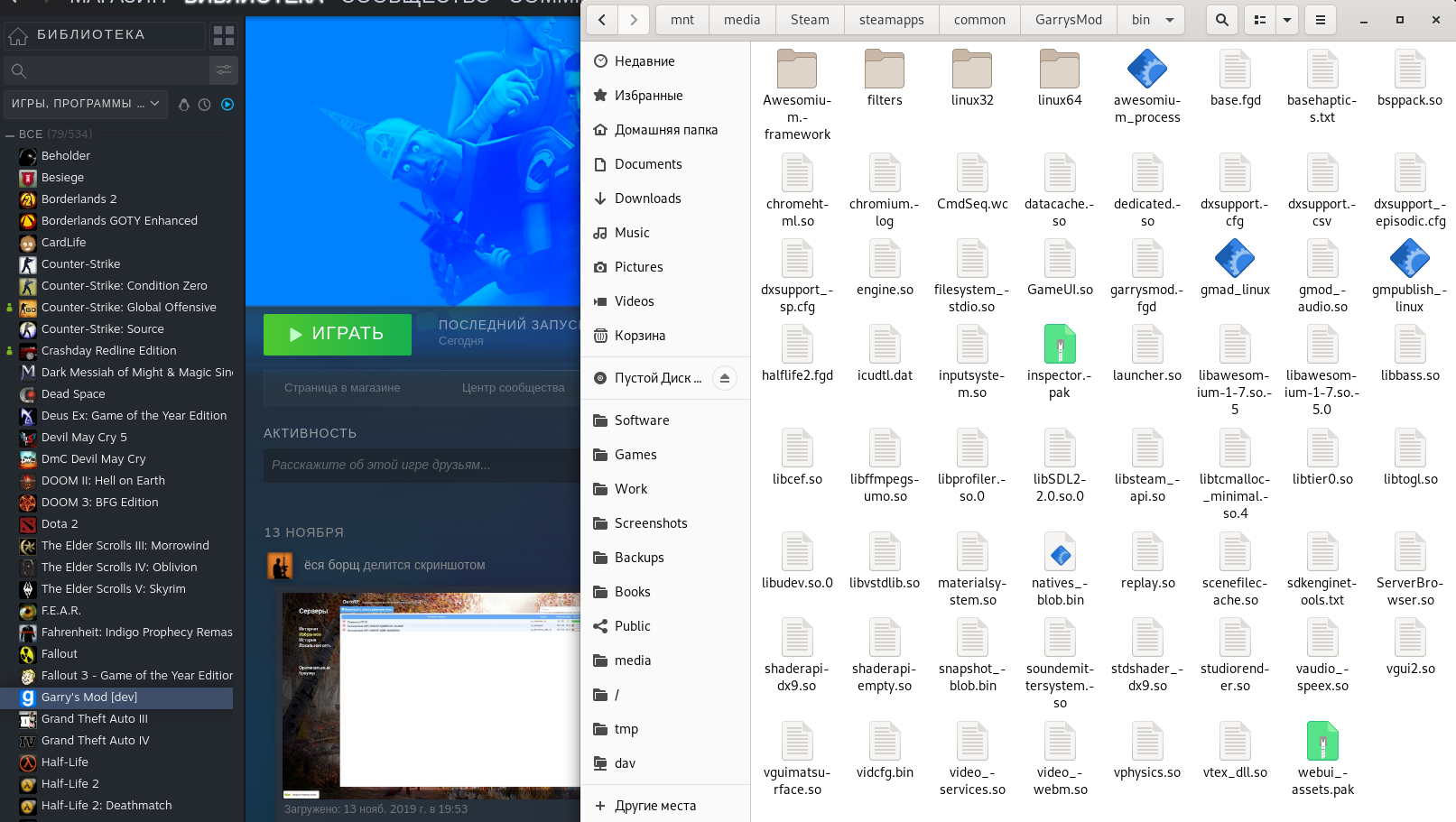The image size is (1456, 822).
Task: Toggle the recently played filter (clock icon)
Action: (205, 104)
